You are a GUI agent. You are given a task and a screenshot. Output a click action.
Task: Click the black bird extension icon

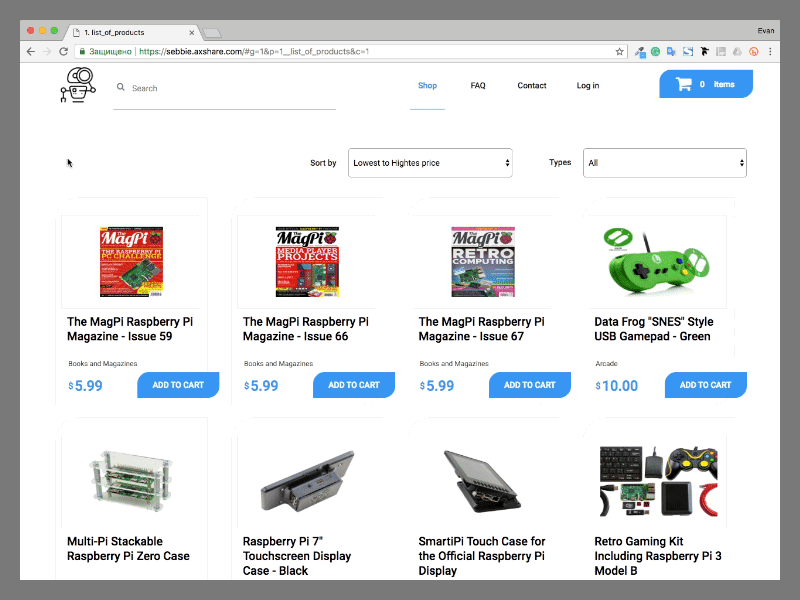coord(705,52)
